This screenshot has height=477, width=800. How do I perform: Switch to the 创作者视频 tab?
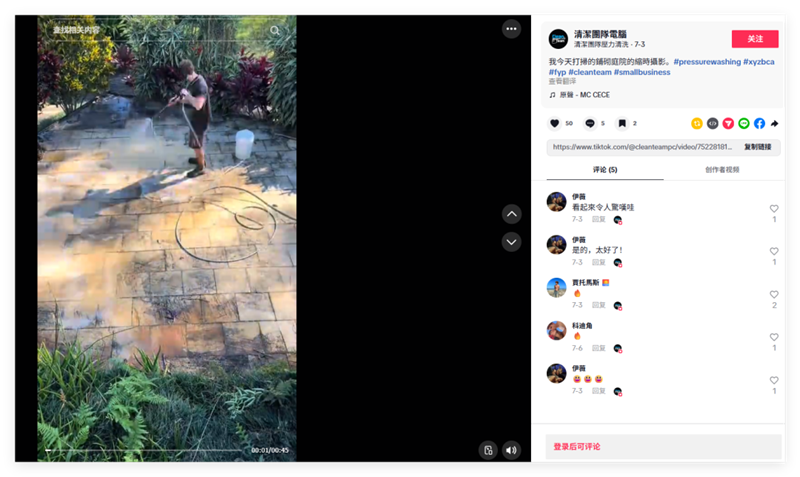(x=722, y=170)
